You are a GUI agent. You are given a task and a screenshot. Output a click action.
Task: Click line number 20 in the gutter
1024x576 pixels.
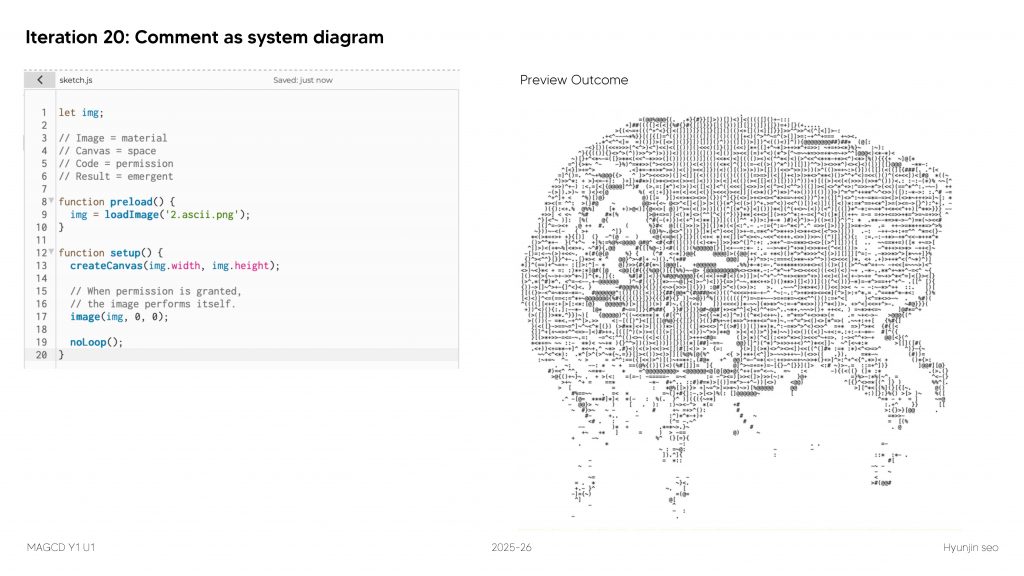(41, 355)
